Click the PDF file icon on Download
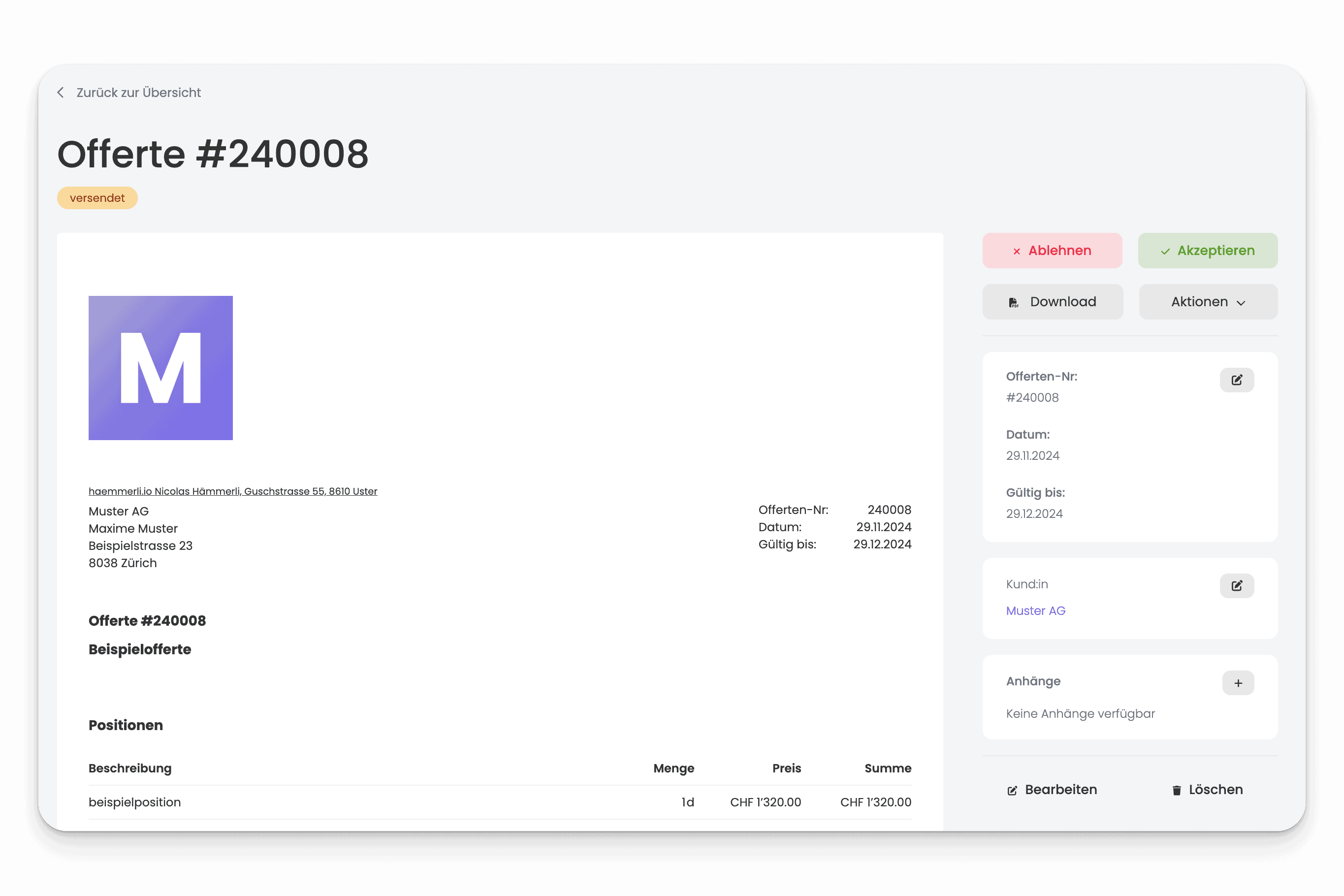Screen dimensions: 1344x896 pyautogui.click(x=1013, y=302)
